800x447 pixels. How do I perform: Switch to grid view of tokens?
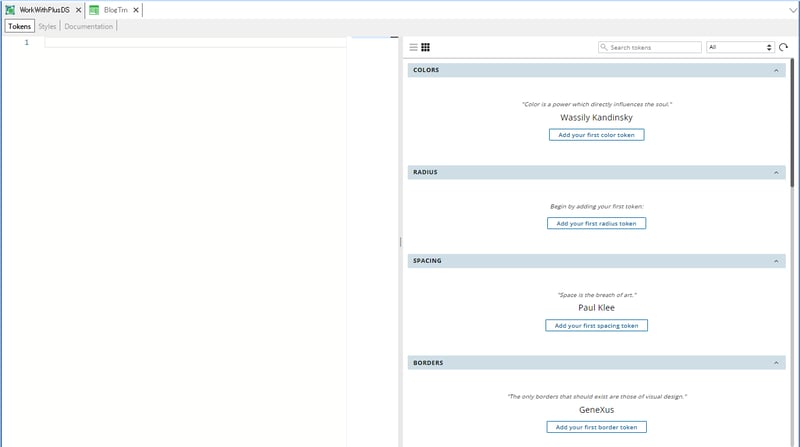coord(426,47)
